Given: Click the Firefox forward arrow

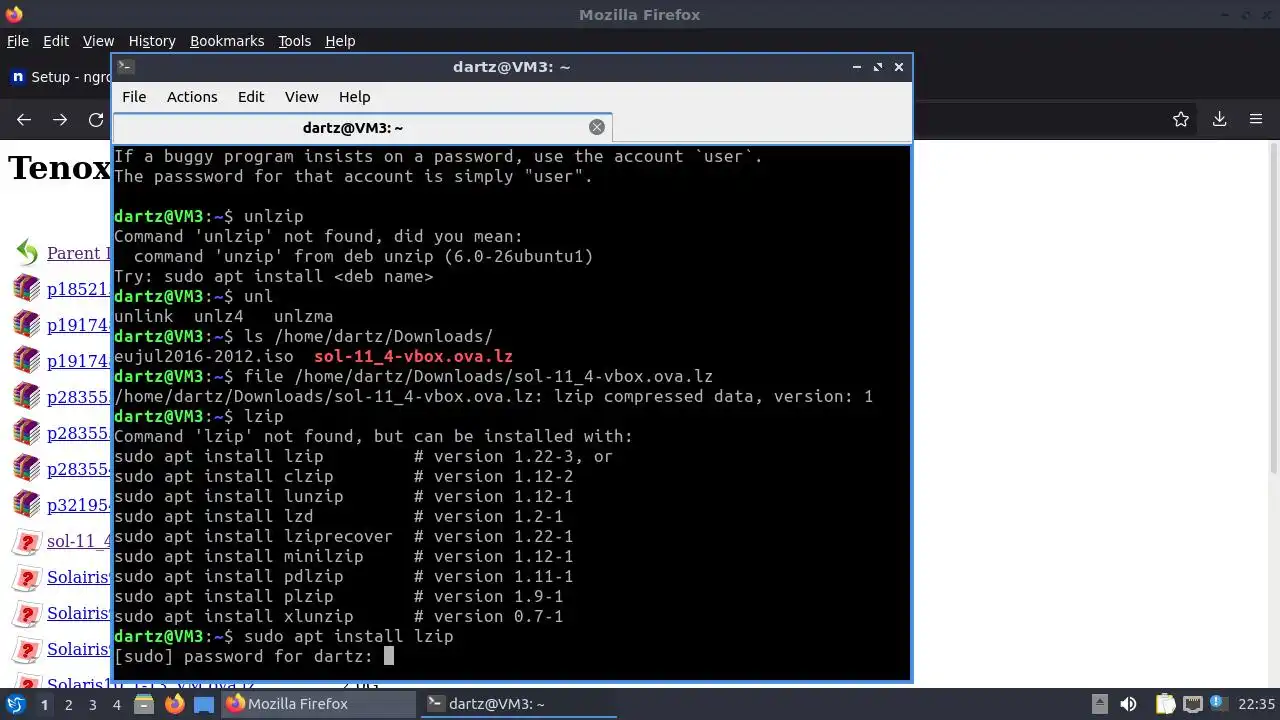Looking at the screenshot, I should (x=60, y=119).
